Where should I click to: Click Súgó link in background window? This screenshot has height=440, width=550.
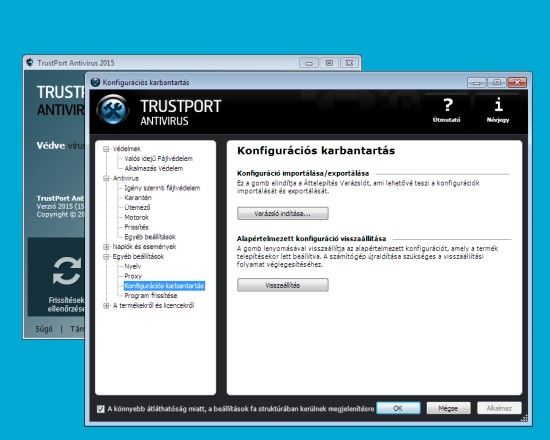[44, 329]
